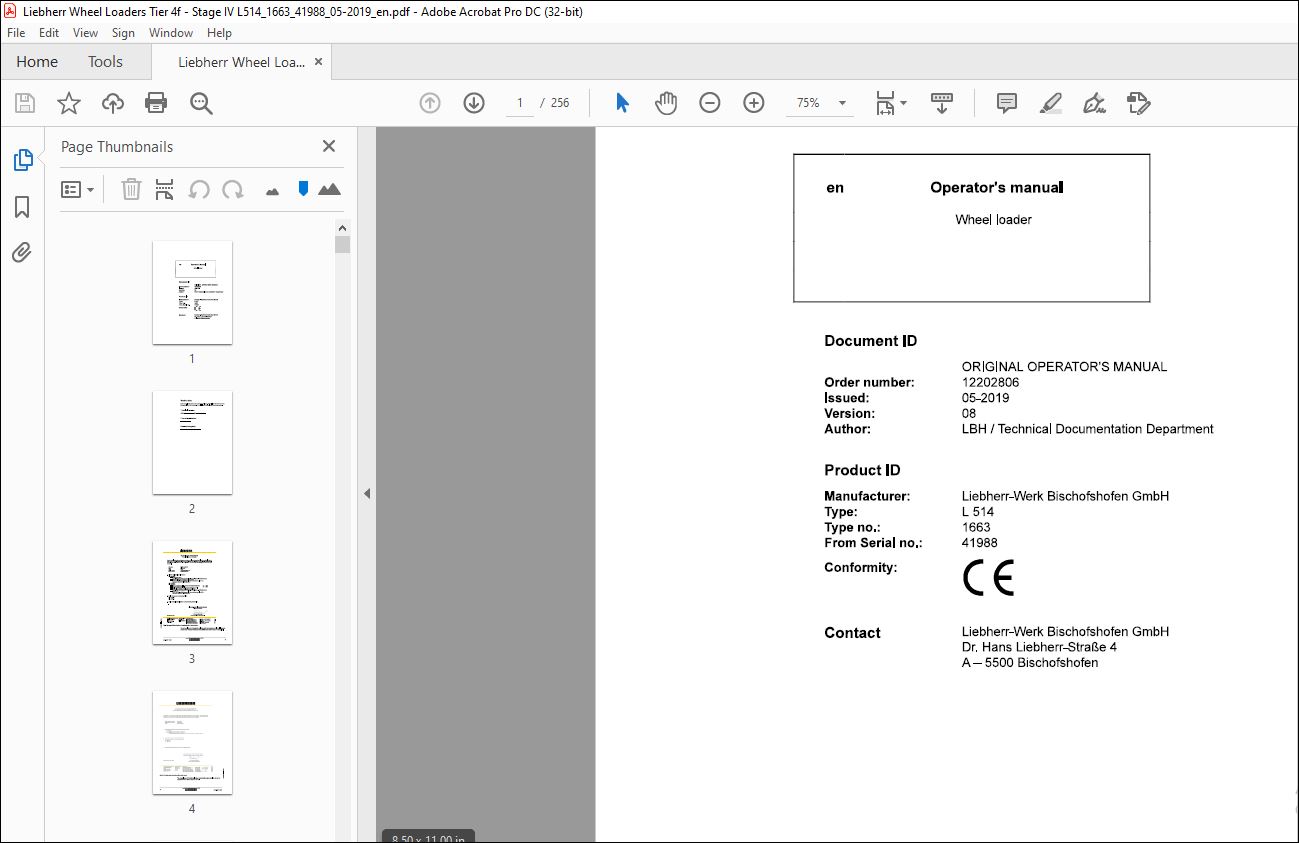Select the Highlight text pen tool
This screenshot has height=843, width=1299.
[1051, 103]
